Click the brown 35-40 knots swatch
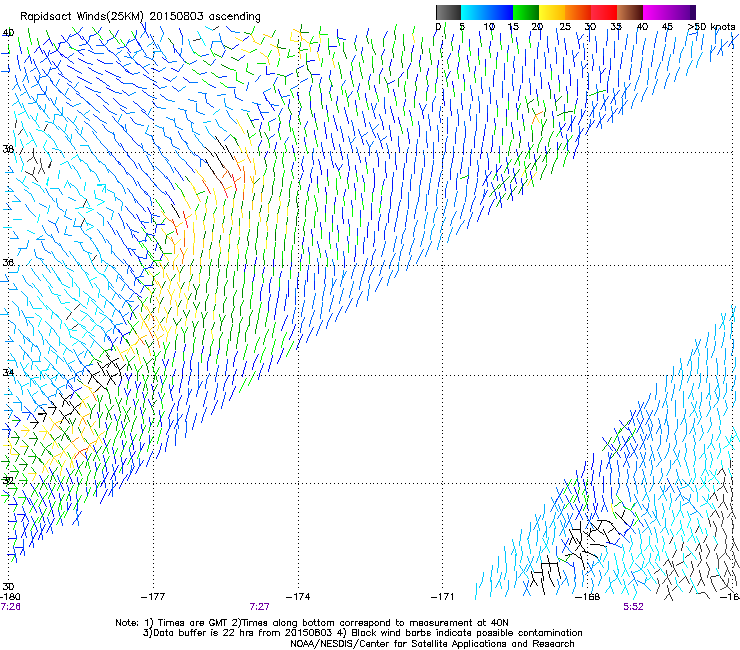This screenshot has width=740, height=650. tap(630, 12)
